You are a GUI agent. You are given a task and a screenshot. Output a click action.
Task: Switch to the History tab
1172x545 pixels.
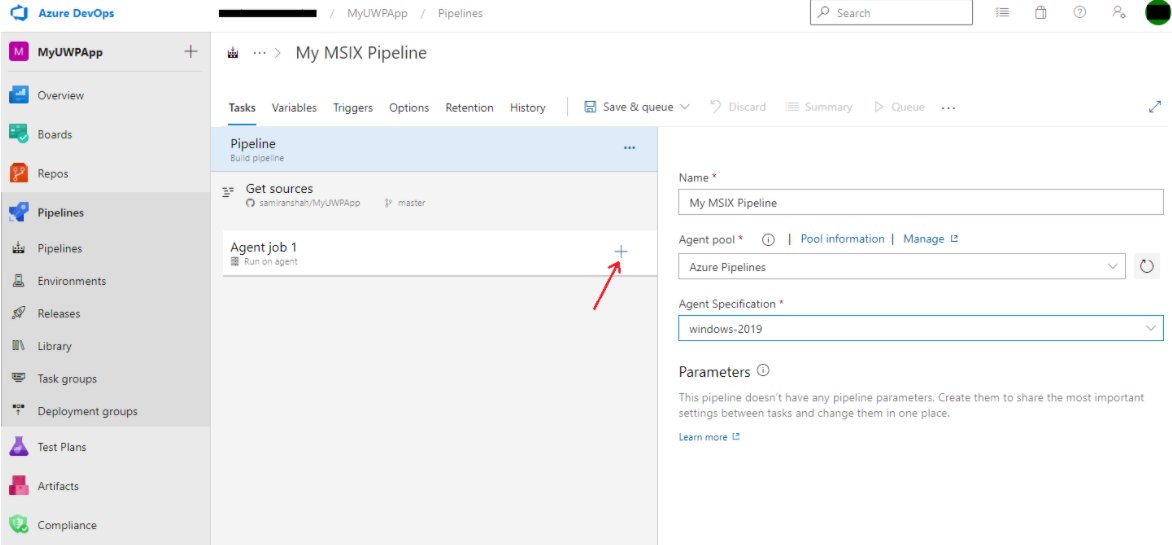point(528,108)
